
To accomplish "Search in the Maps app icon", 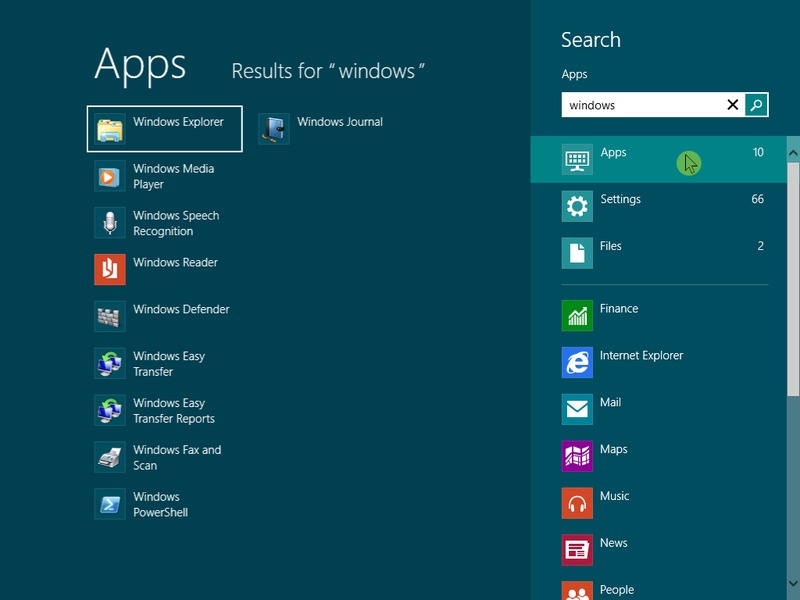I will [577, 456].
